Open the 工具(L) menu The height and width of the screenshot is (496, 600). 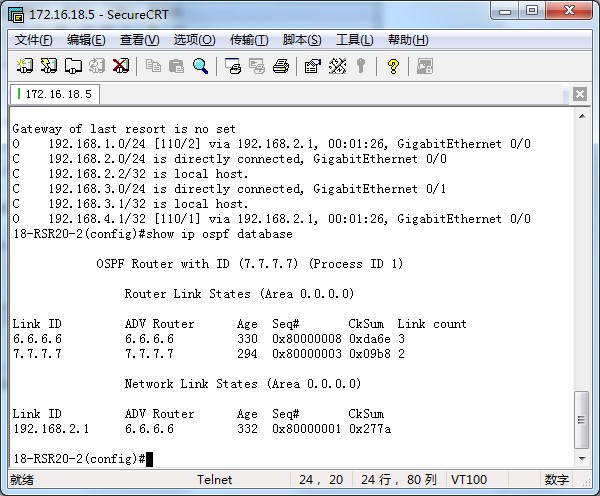click(354, 40)
